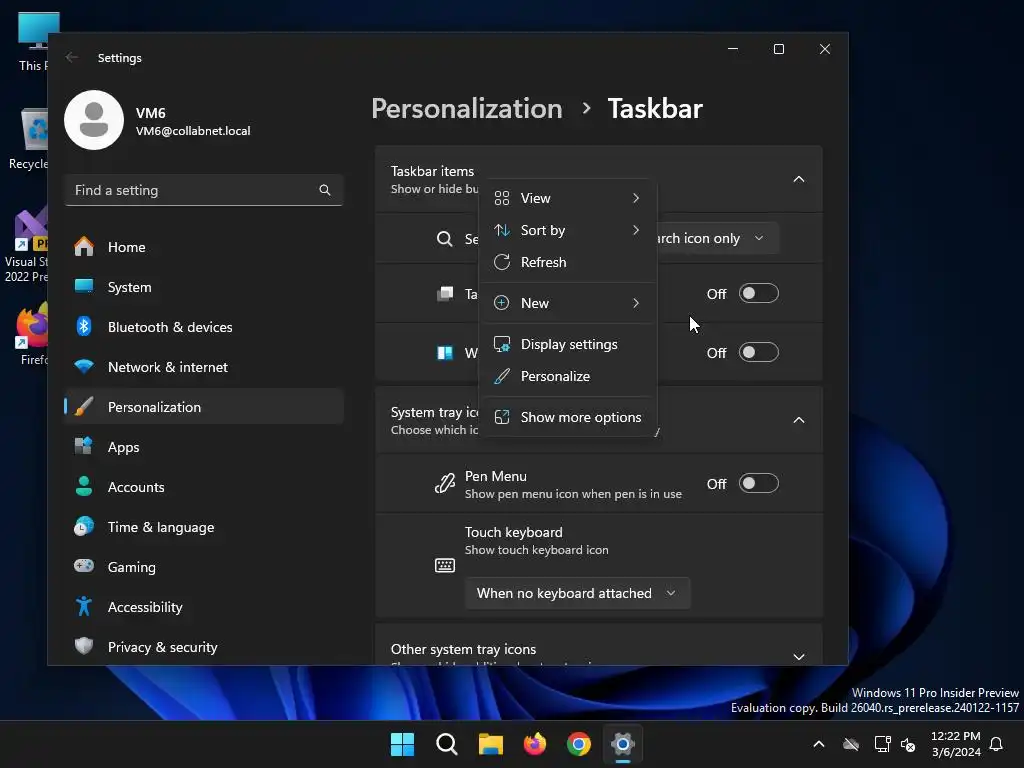Open Sort by submenu in context menu
This screenshot has height=768, width=1024.
pos(567,230)
